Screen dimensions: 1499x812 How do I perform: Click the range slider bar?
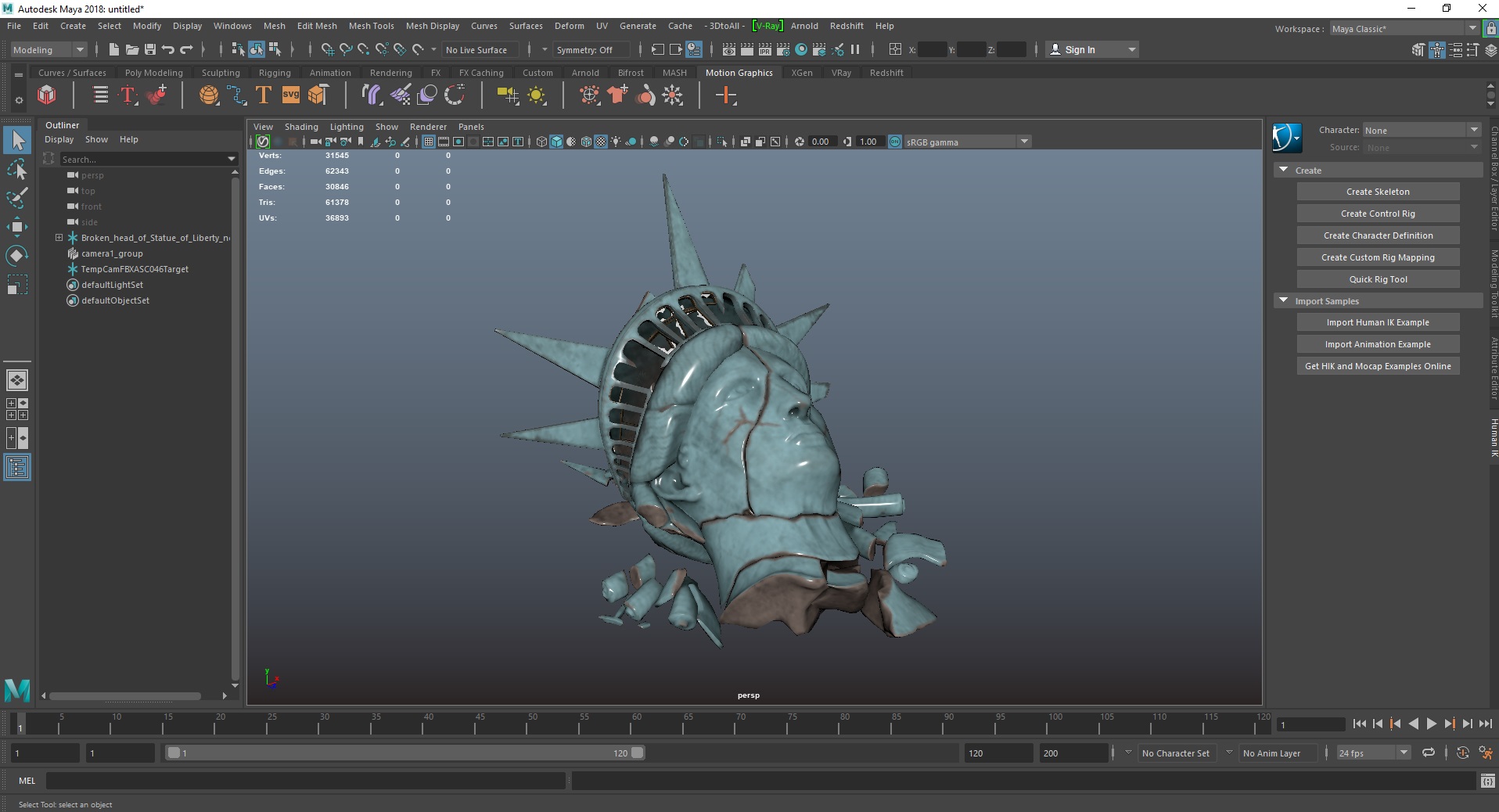(x=405, y=753)
